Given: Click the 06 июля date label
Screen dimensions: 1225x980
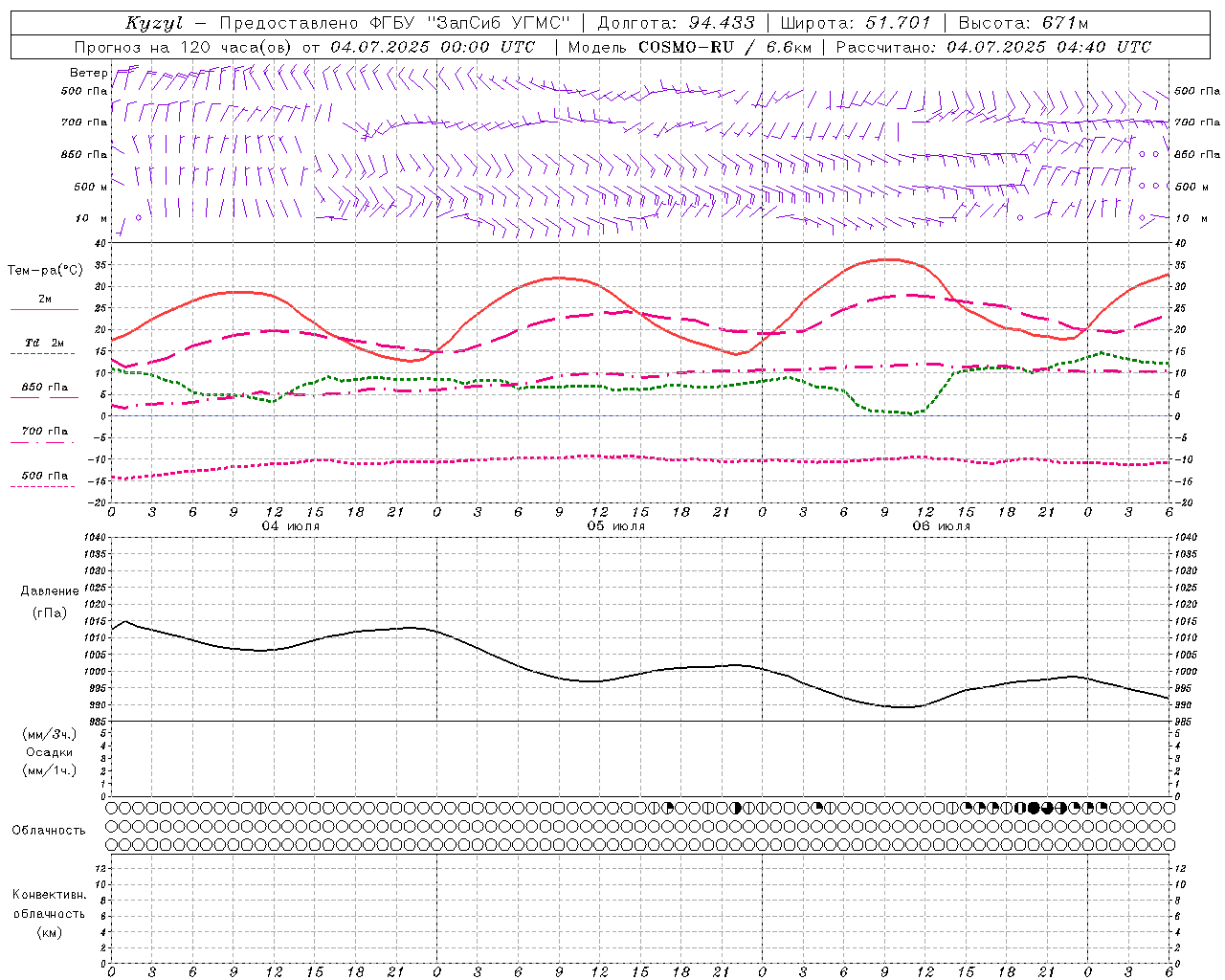Looking at the screenshot, I should pos(942,526).
